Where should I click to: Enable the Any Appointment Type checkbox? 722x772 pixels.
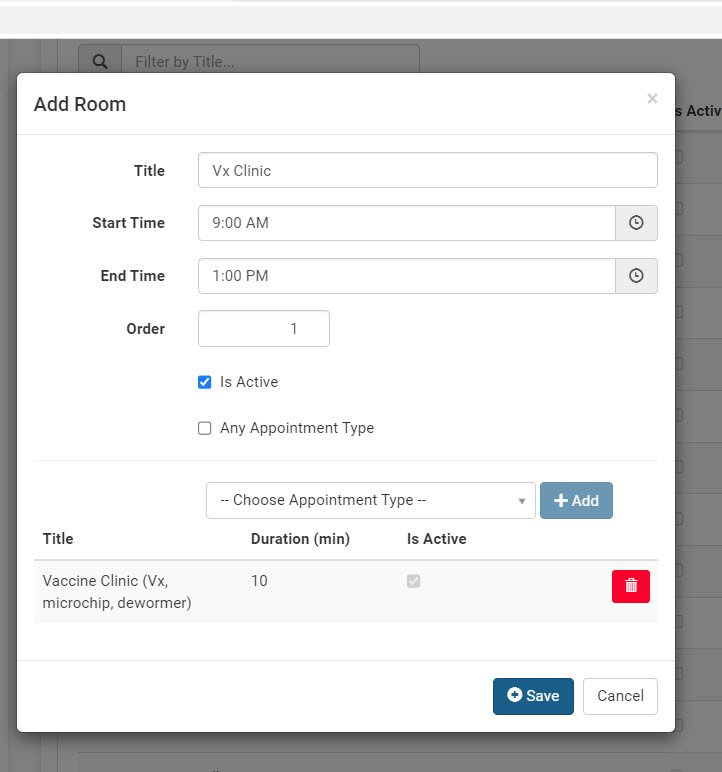(x=205, y=428)
